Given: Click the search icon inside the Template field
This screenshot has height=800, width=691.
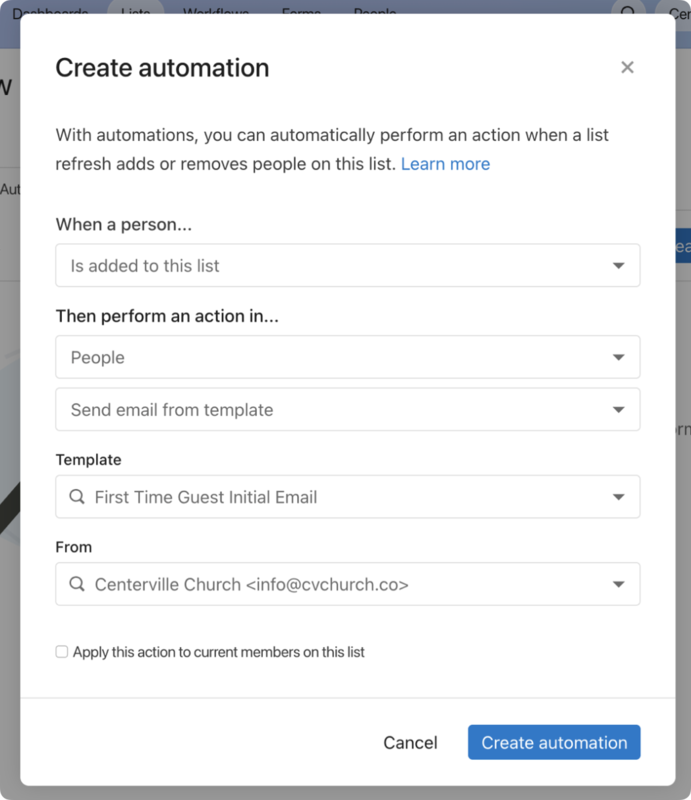Looking at the screenshot, I should [x=78, y=496].
